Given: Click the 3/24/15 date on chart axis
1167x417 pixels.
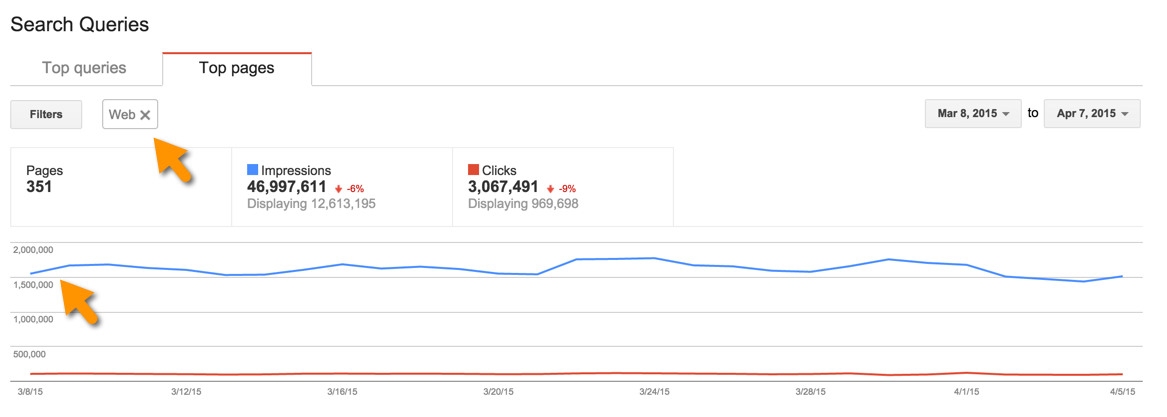Looking at the screenshot, I should (654, 390).
